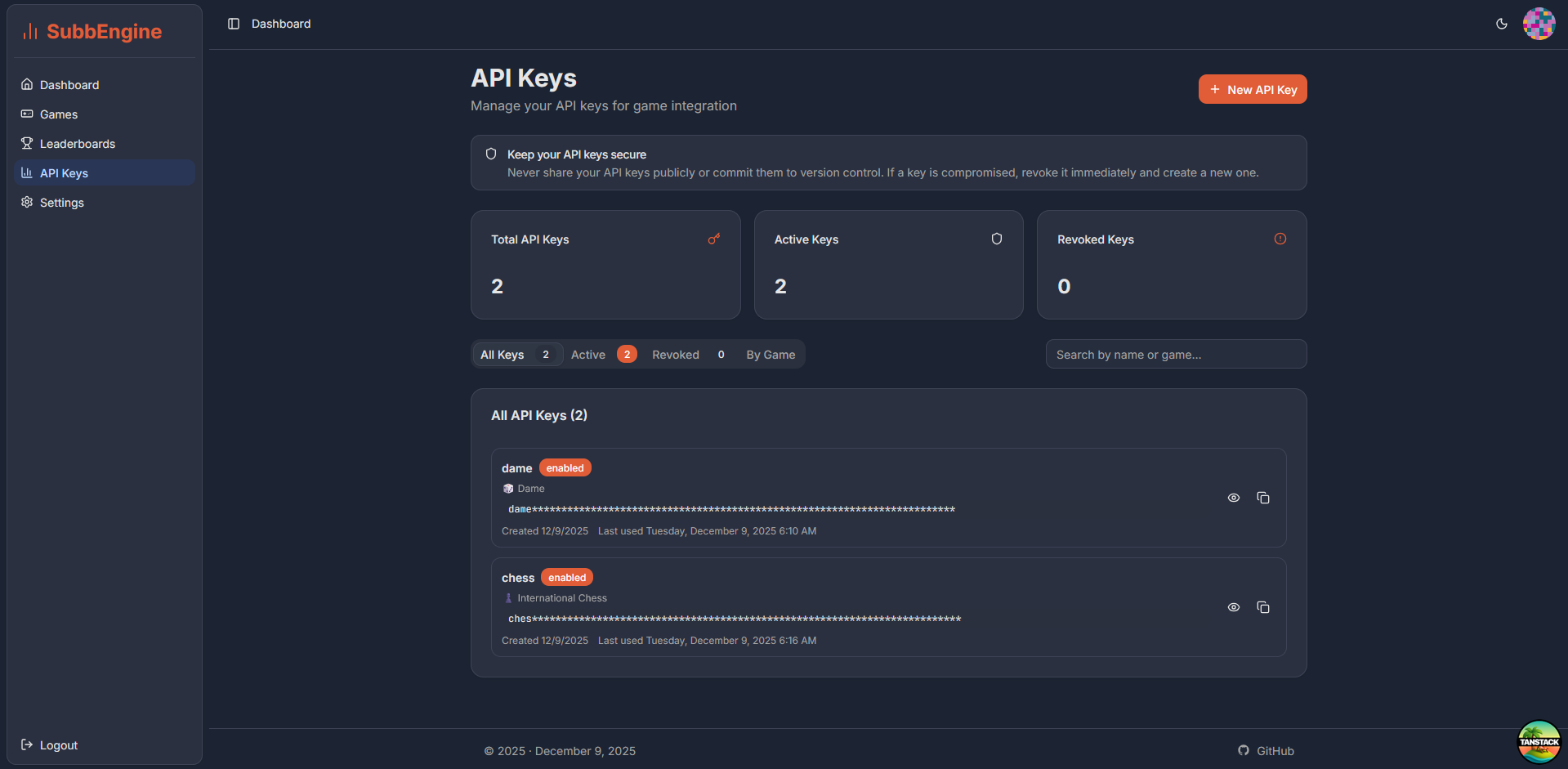1568x769 pixels.
Task: Create a New API Key
Action: (x=1252, y=90)
